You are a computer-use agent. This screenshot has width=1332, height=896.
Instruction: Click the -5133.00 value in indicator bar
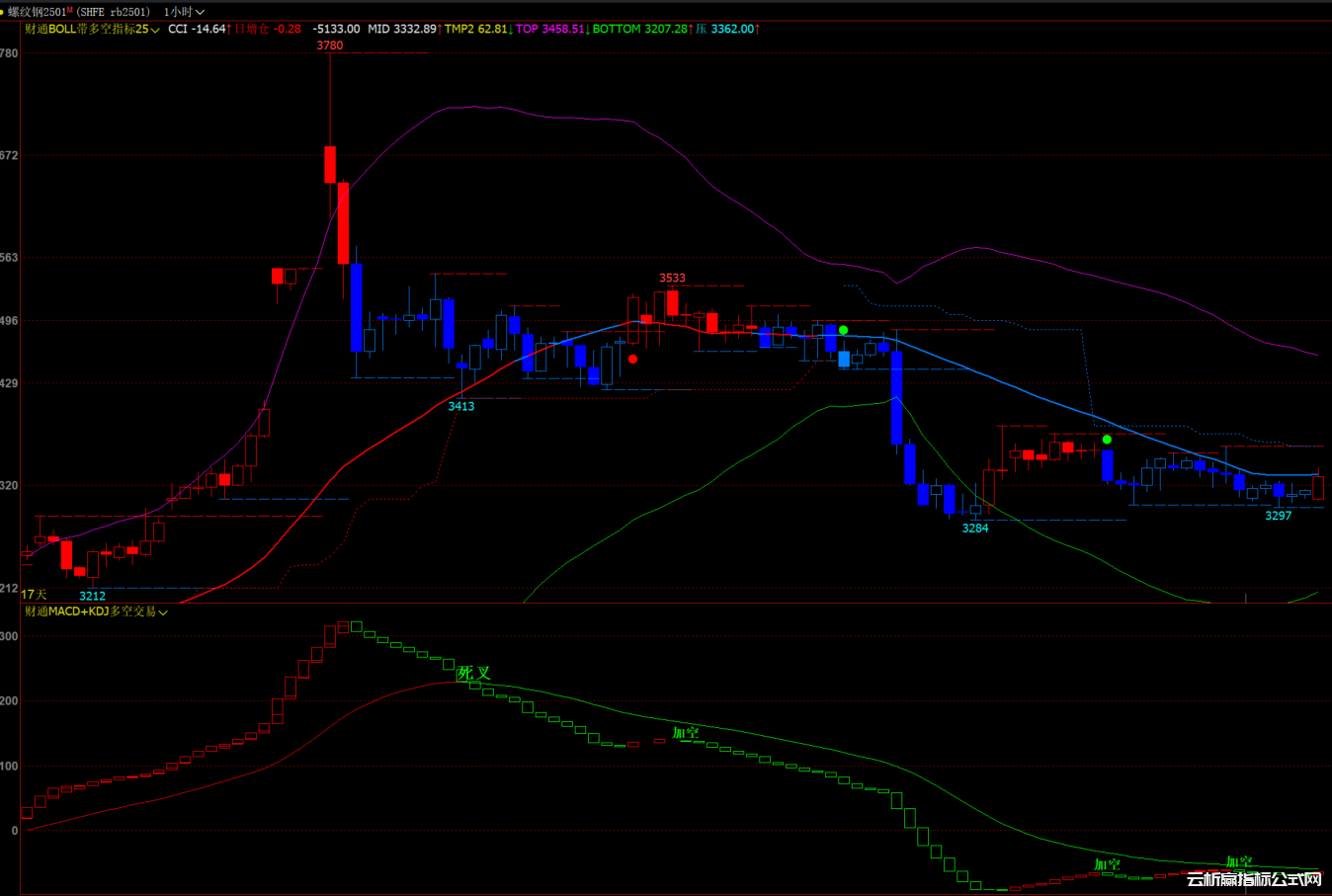[337, 30]
